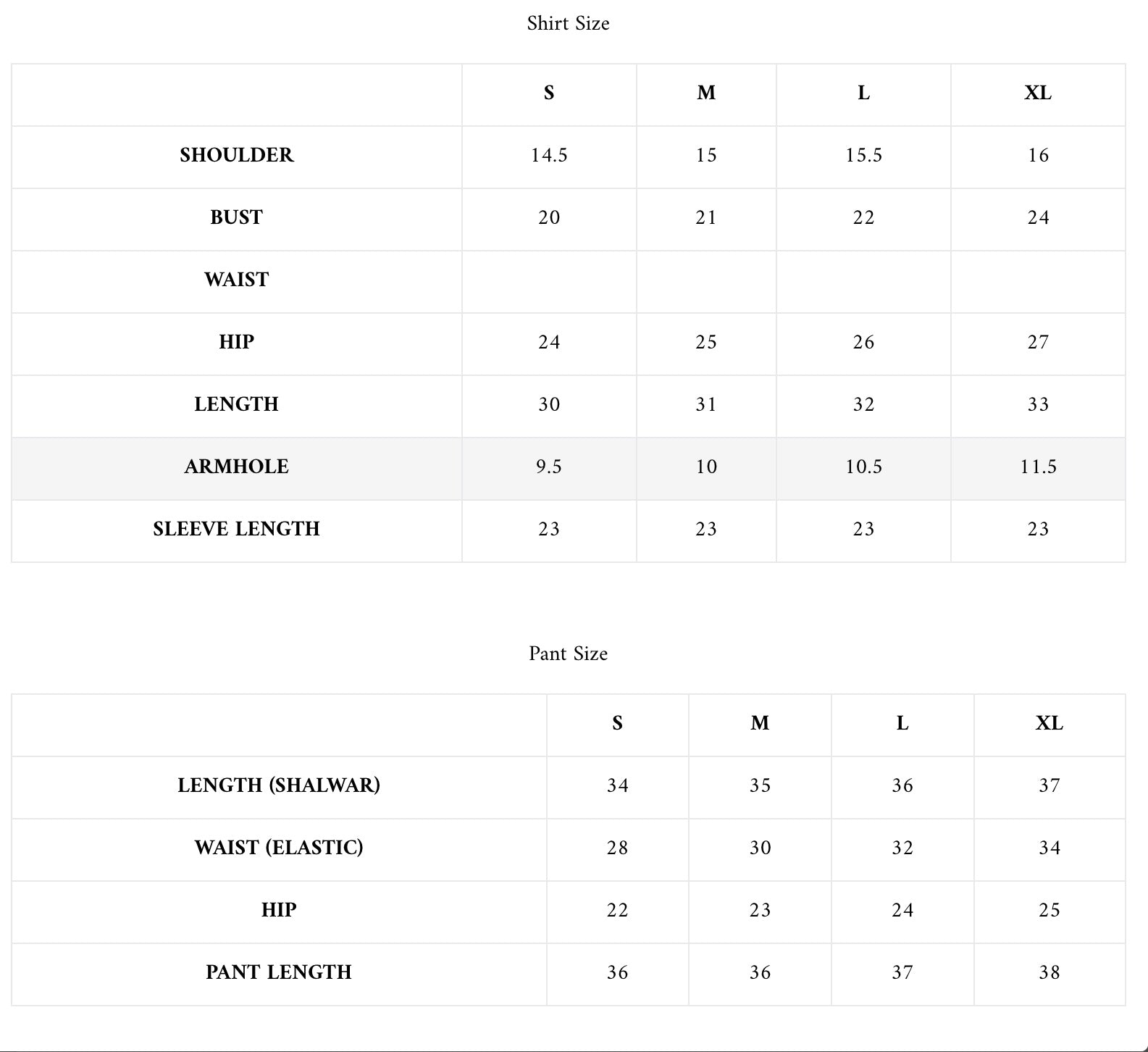Select the S column header in pant table
Viewport: 1148px width, 1052px height.
(x=617, y=723)
